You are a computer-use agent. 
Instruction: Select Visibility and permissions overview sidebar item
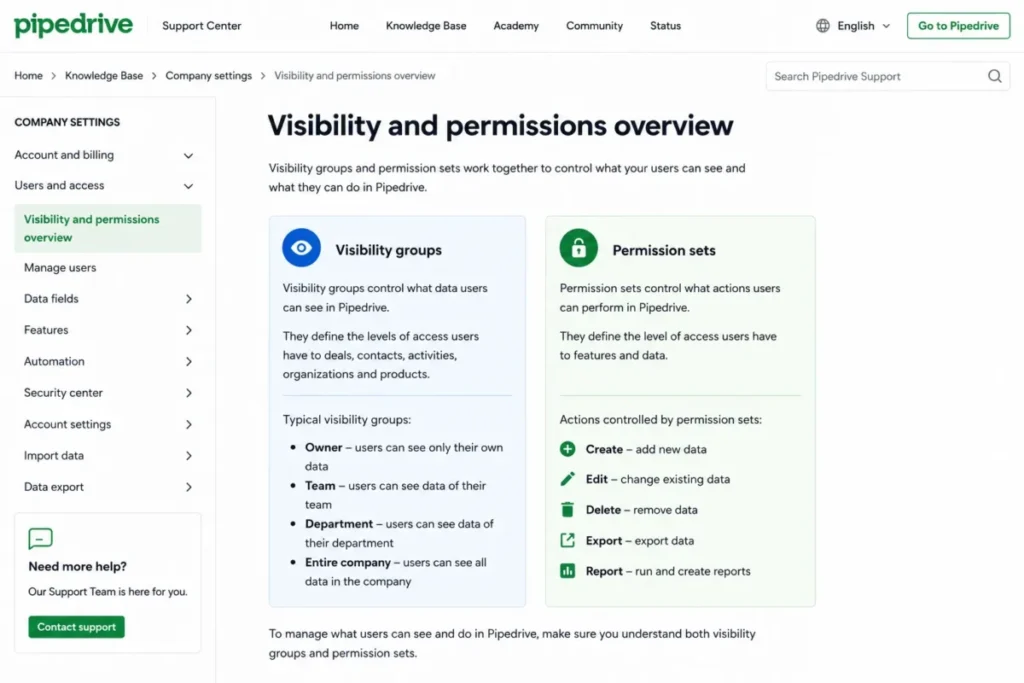(108, 229)
